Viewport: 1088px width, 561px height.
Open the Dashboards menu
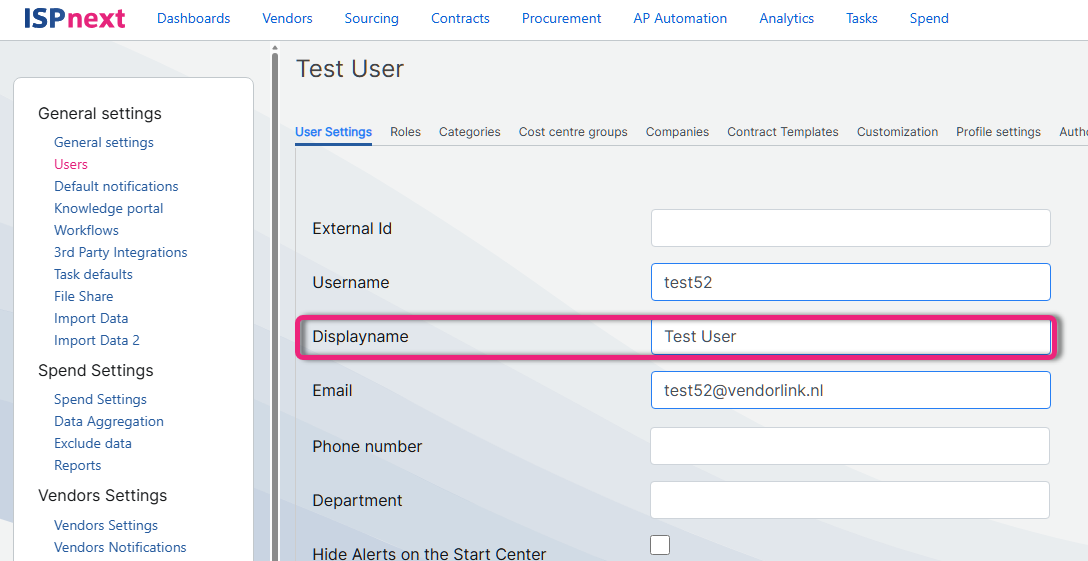pyautogui.click(x=193, y=18)
